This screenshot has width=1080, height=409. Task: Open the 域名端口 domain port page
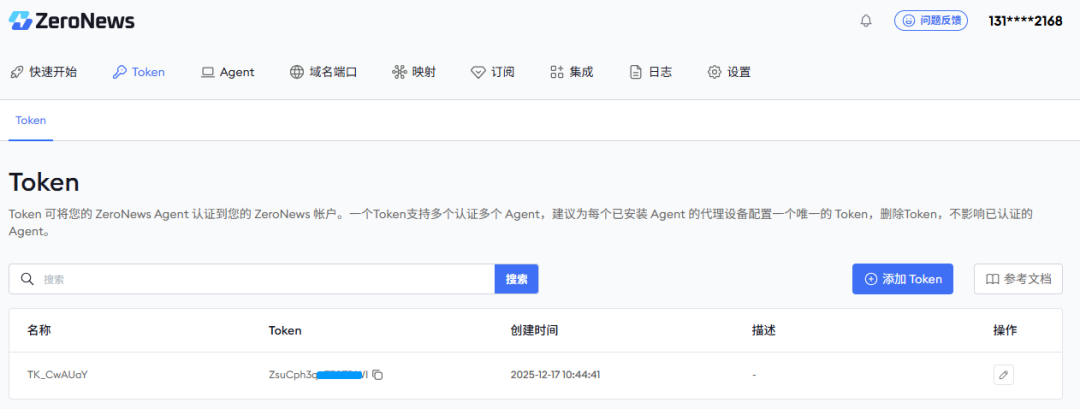323,72
